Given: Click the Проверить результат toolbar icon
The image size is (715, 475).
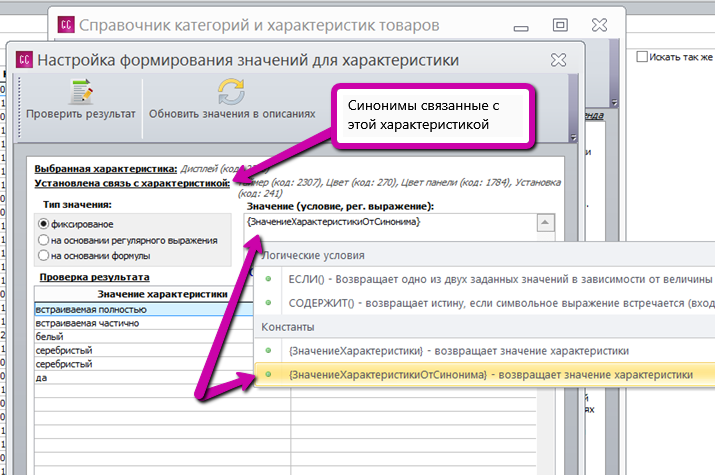Looking at the screenshot, I should click(81, 92).
